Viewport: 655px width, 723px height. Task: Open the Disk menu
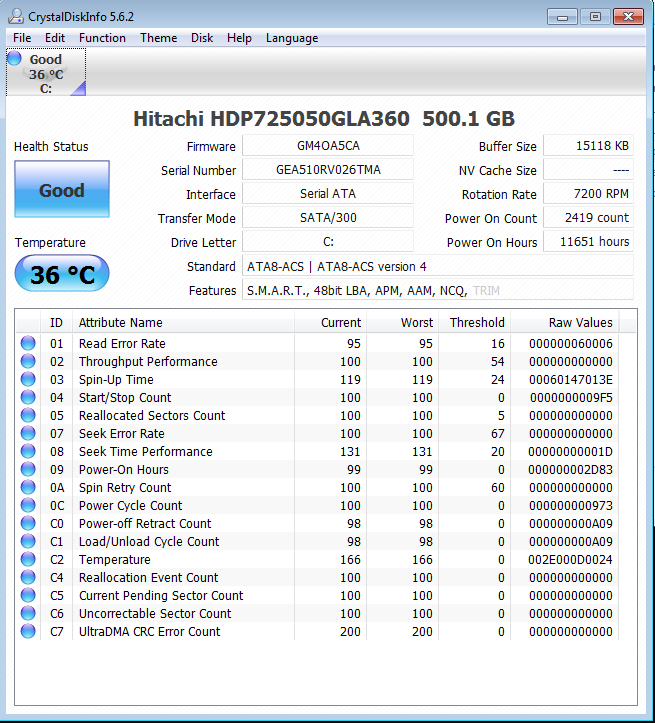(202, 38)
